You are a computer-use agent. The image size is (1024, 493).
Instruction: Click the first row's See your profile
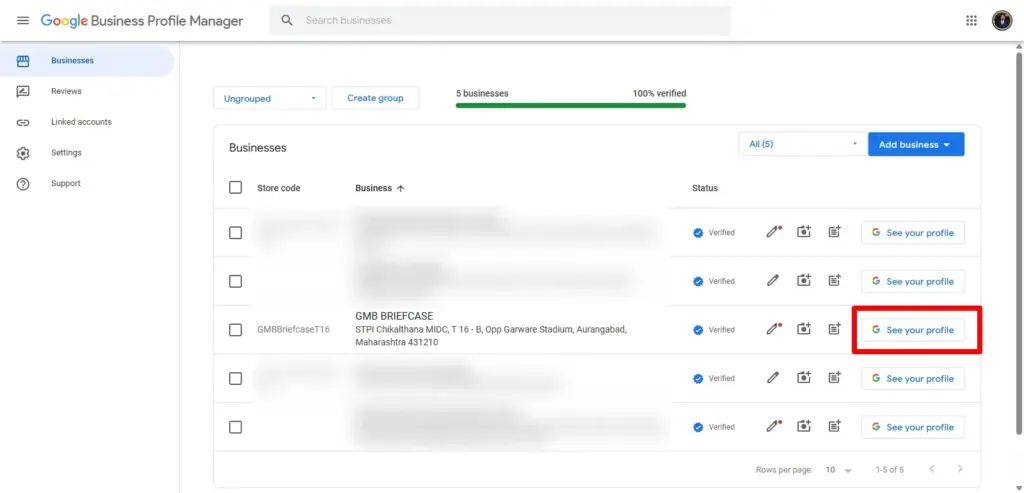tap(913, 232)
